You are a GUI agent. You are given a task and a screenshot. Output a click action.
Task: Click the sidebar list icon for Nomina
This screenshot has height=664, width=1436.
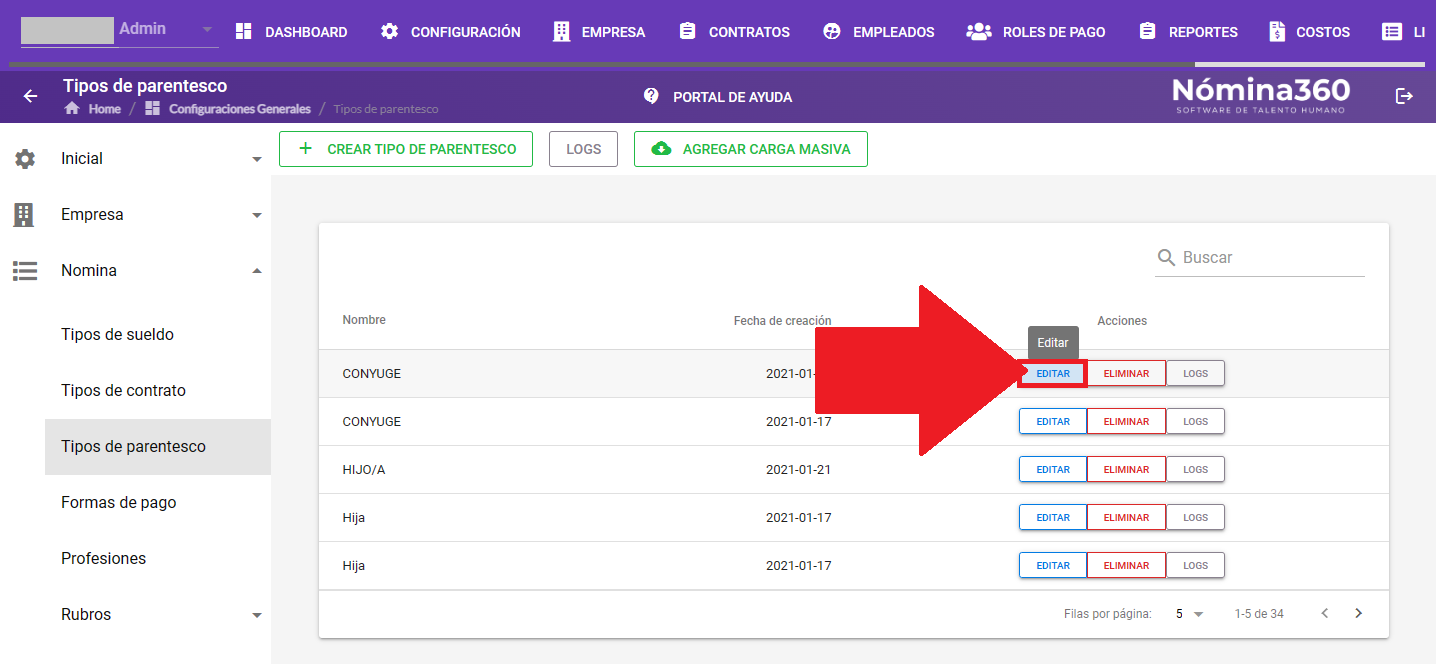click(x=24, y=270)
